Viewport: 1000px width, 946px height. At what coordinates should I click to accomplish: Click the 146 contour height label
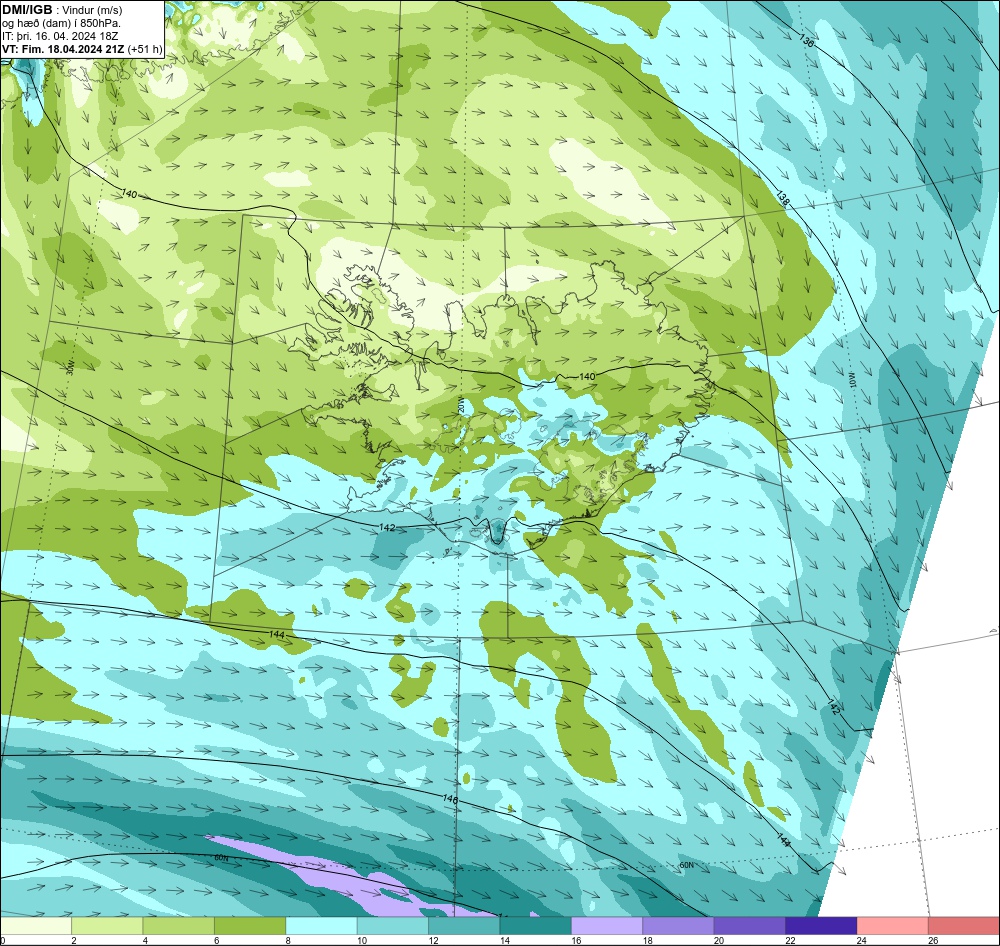(450, 798)
